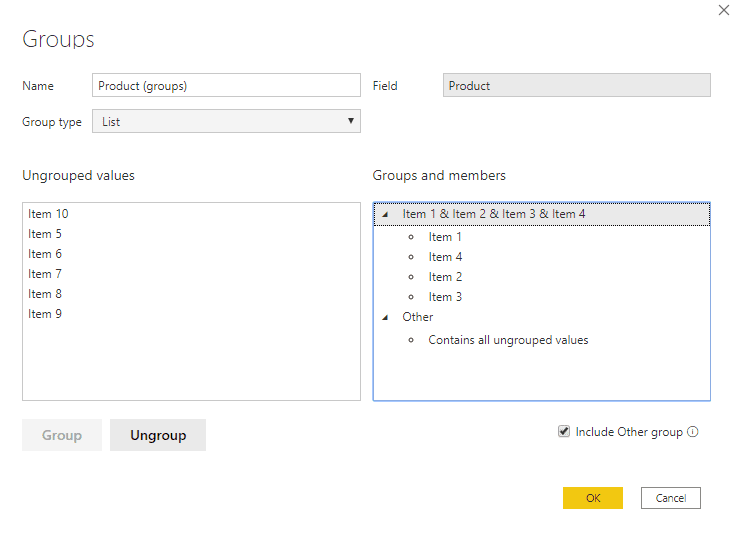
Task: Click the info icon beside Include Other group
Action: 693,432
